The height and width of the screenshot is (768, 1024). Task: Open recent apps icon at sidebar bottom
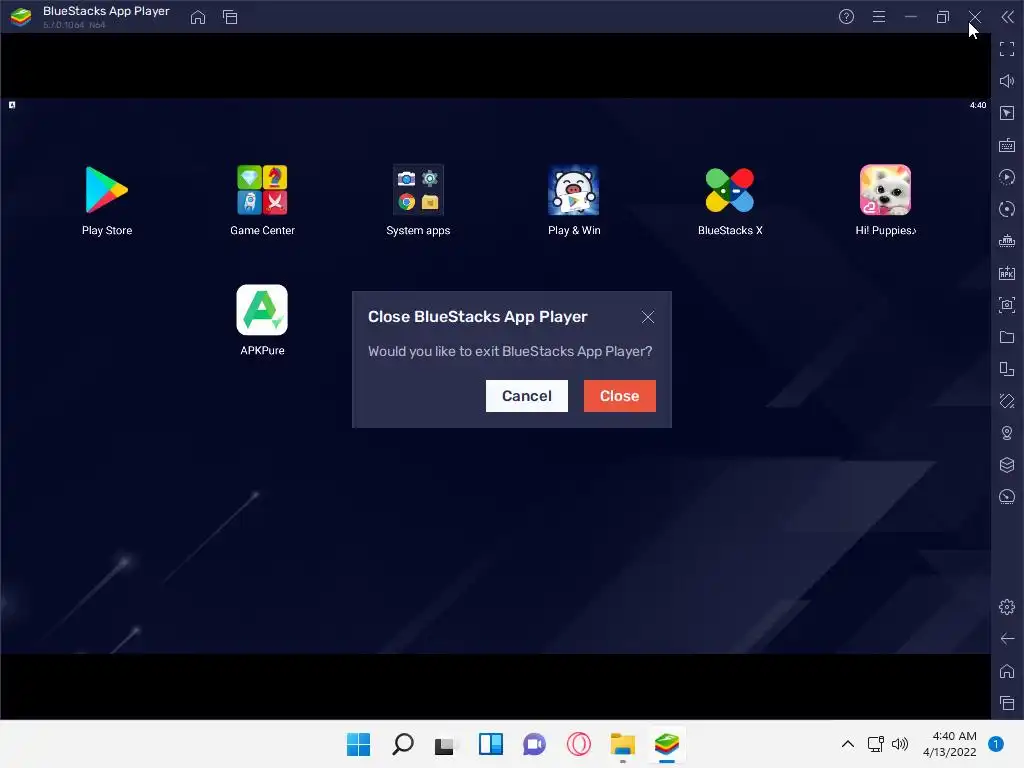point(1006,703)
